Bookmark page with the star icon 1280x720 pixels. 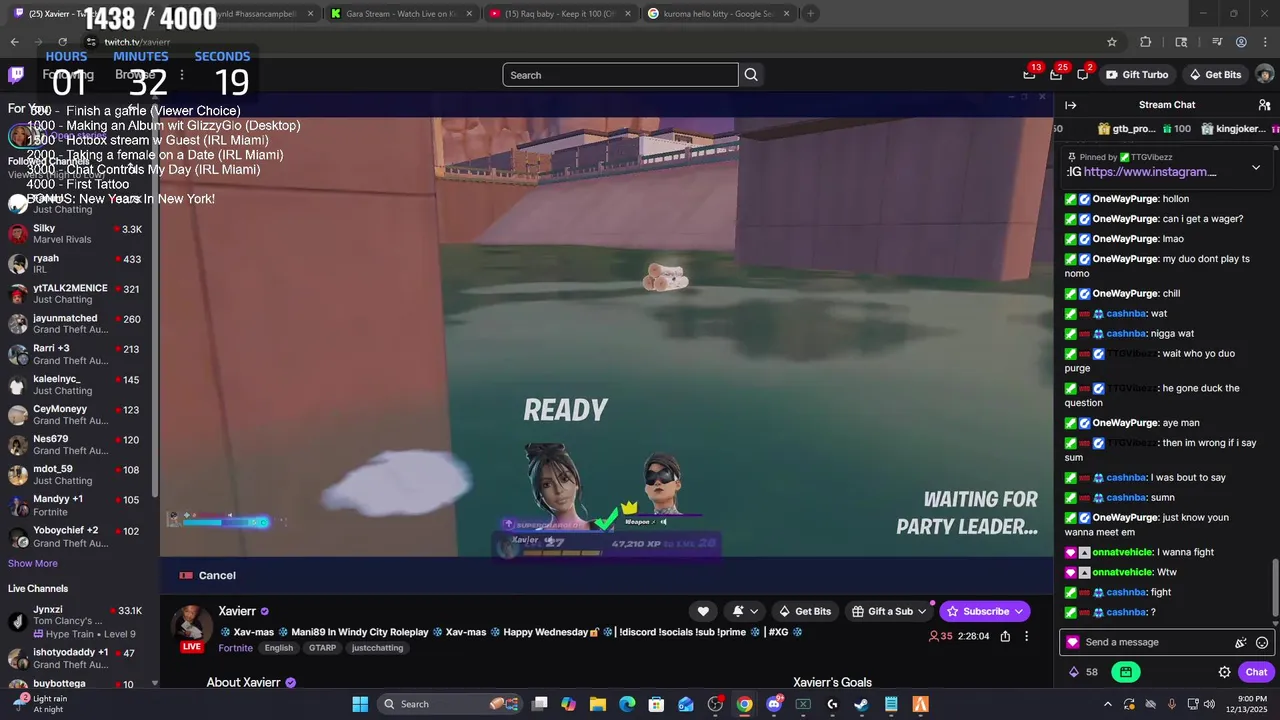1111,42
